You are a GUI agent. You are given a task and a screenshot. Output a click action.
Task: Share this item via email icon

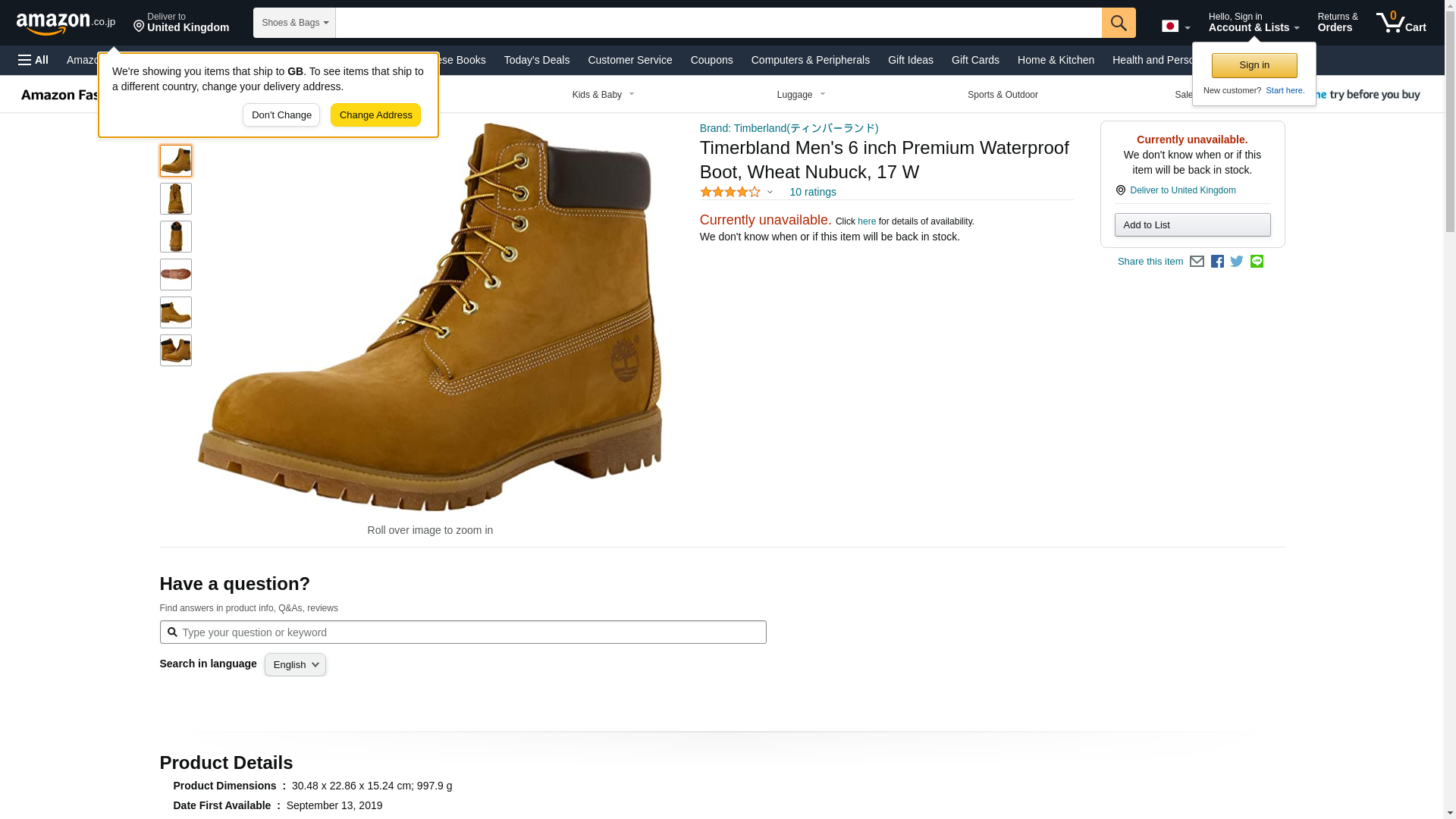click(x=1197, y=262)
